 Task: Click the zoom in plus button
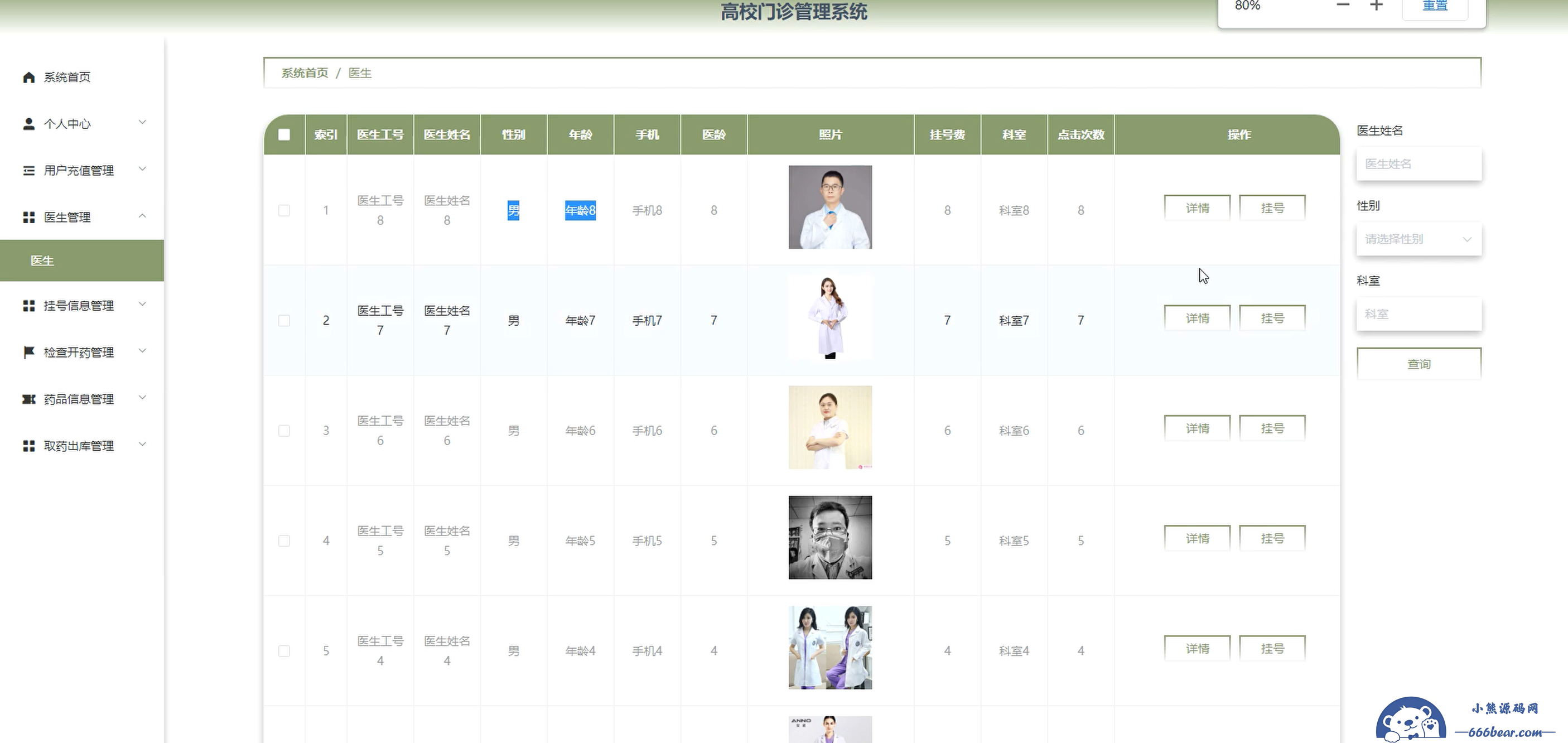1376,6
